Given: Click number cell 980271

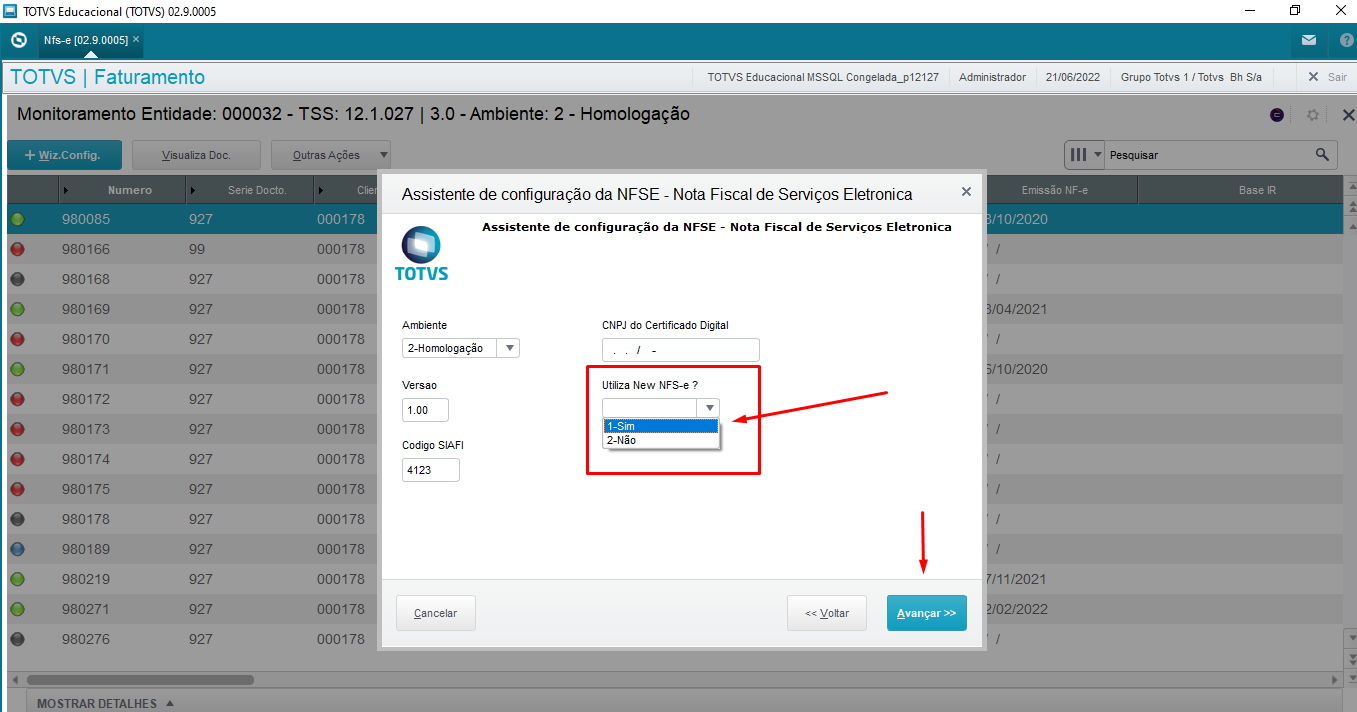Looking at the screenshot, I should click(86, 609).
